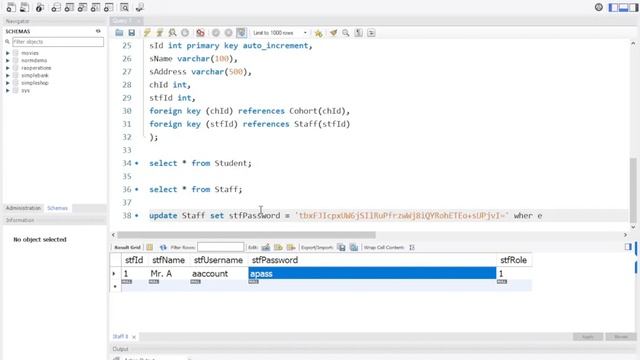Viewport: 640px width, 360px height.
Task: Click the Filter objects search field
Action: coord(58,42)
